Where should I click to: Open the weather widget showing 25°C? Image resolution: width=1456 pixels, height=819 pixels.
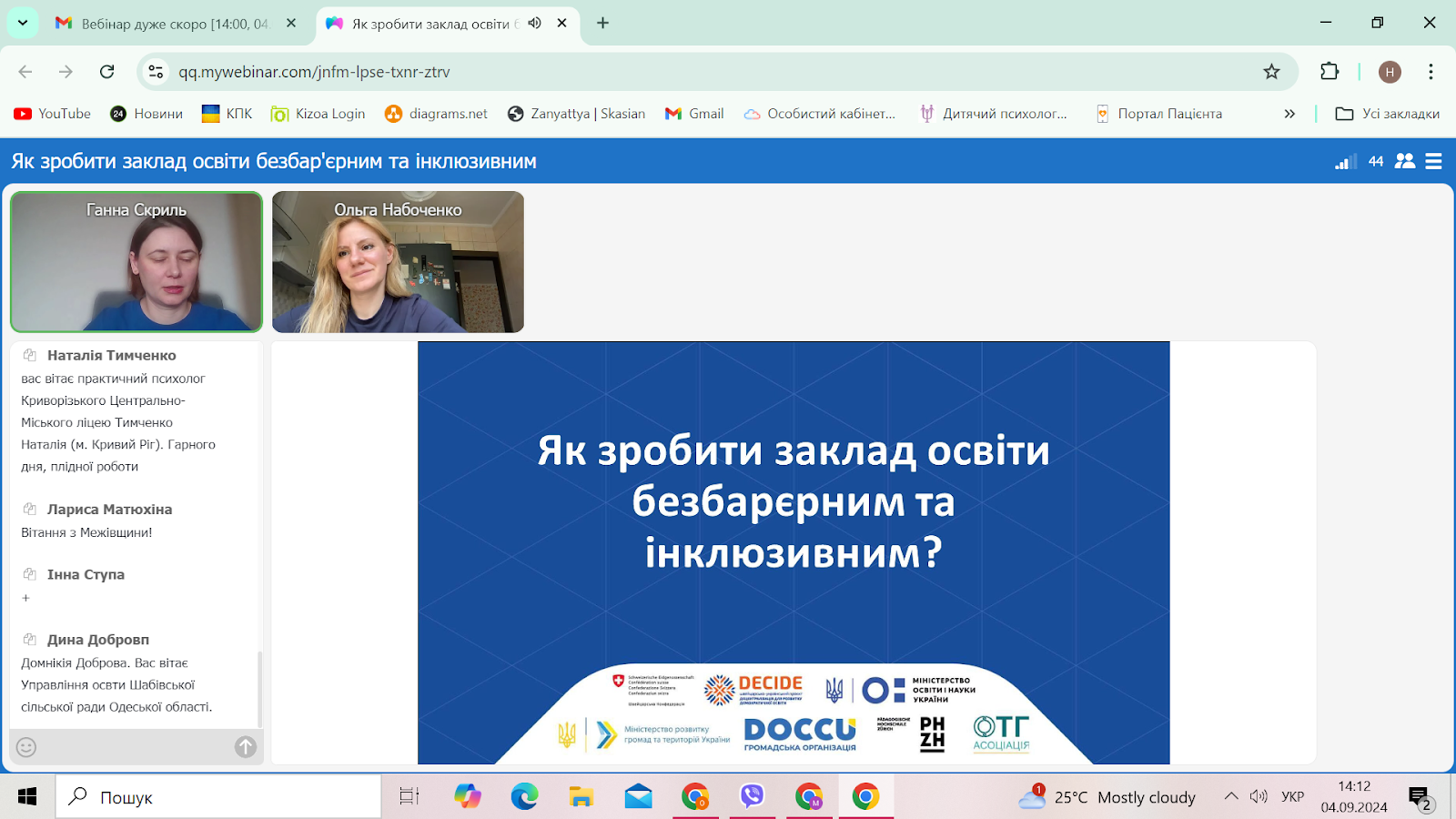click(1107, 797)
